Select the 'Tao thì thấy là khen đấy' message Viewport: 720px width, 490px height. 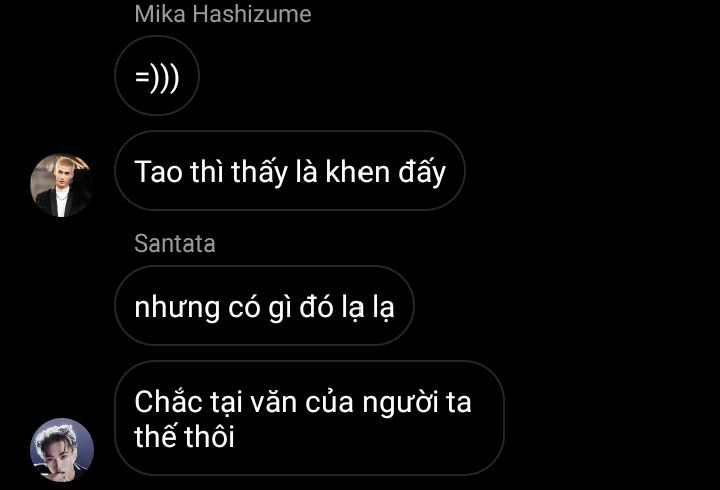[x=290, y=171]
